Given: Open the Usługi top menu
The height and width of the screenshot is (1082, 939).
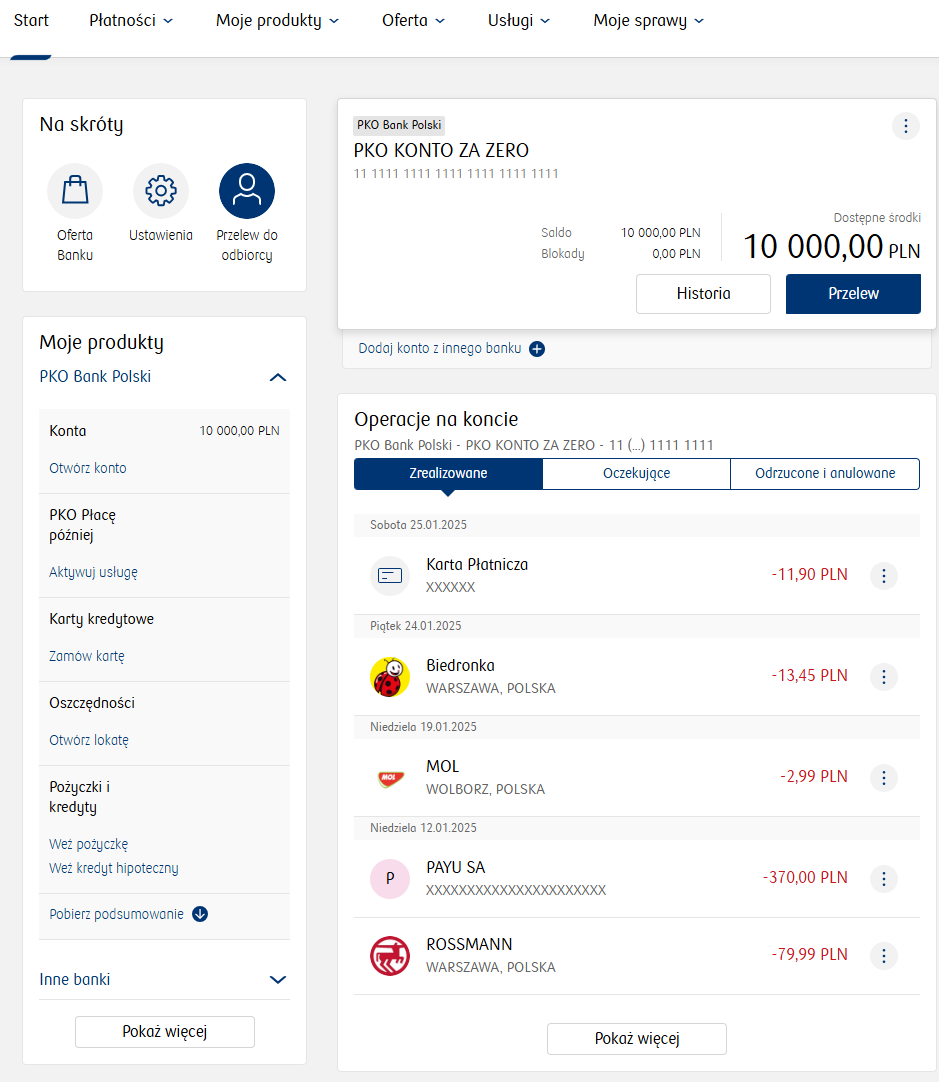Looking at the screenshot, I should 518,21.
